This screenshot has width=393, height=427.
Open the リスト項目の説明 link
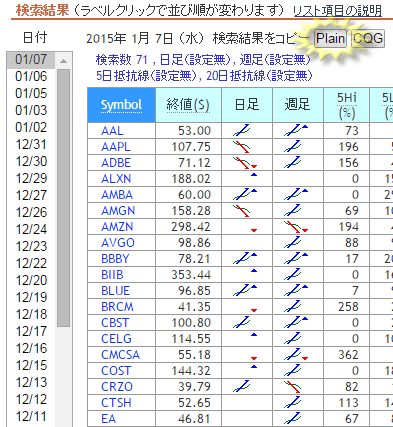337,11
